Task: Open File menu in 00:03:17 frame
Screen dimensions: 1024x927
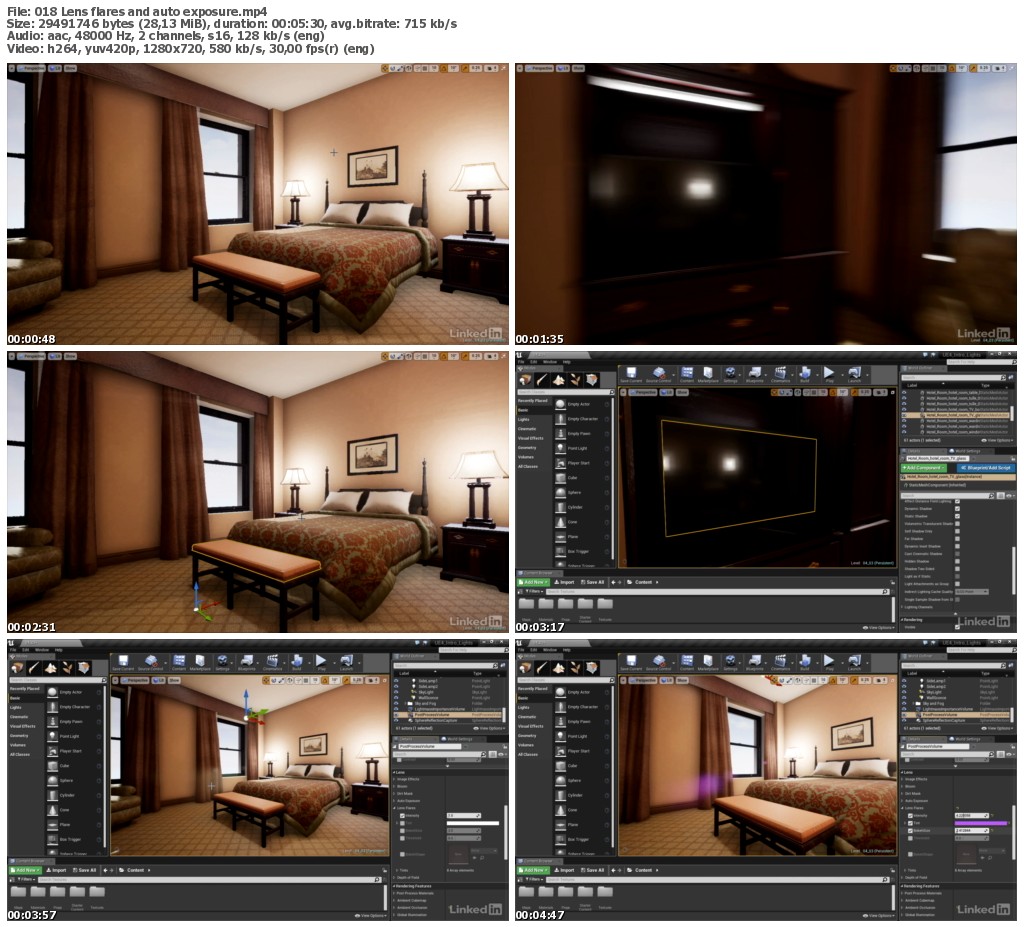Action: click(x=521, y=361)
